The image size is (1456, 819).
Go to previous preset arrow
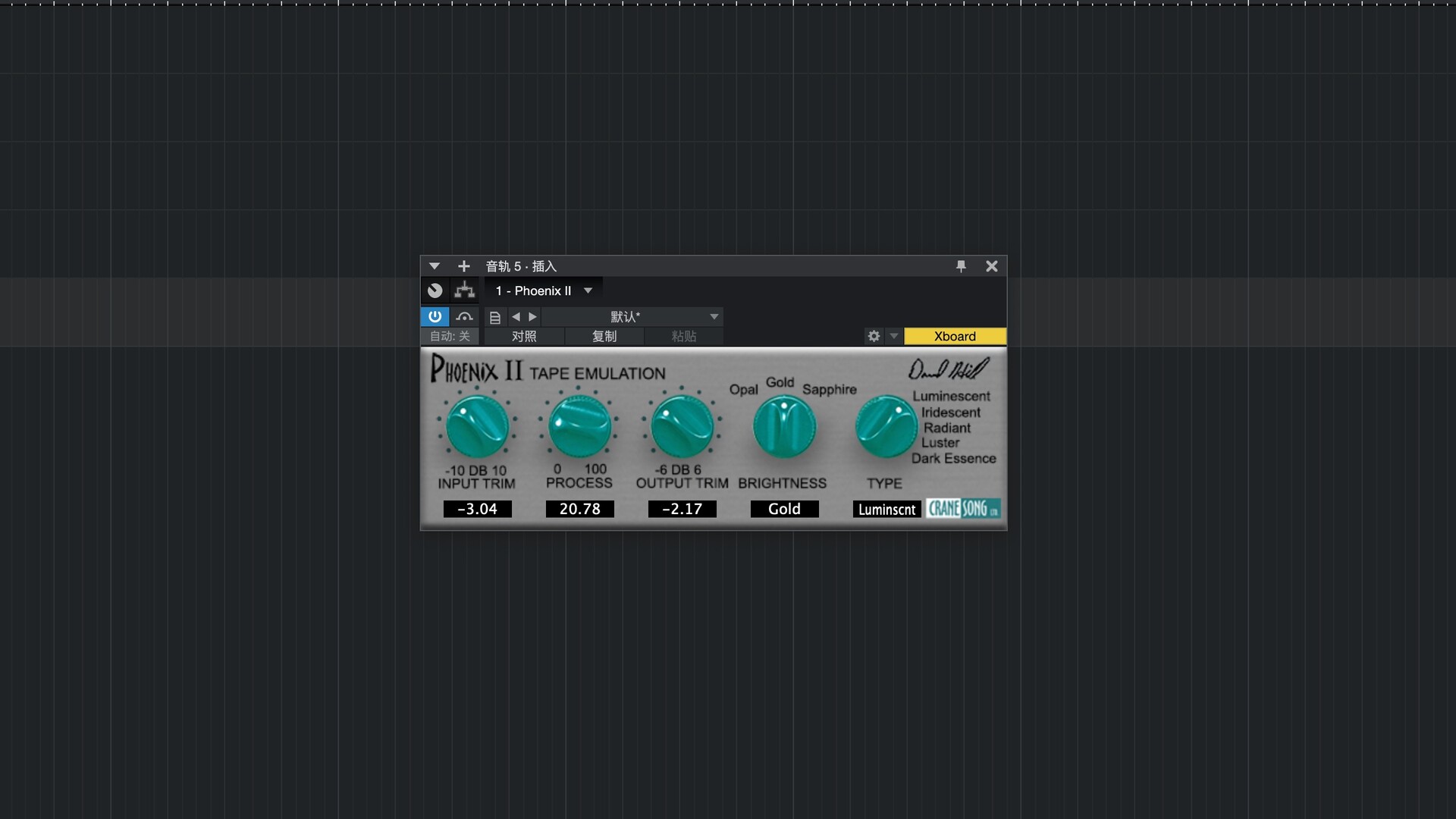(x=516, y=317)
